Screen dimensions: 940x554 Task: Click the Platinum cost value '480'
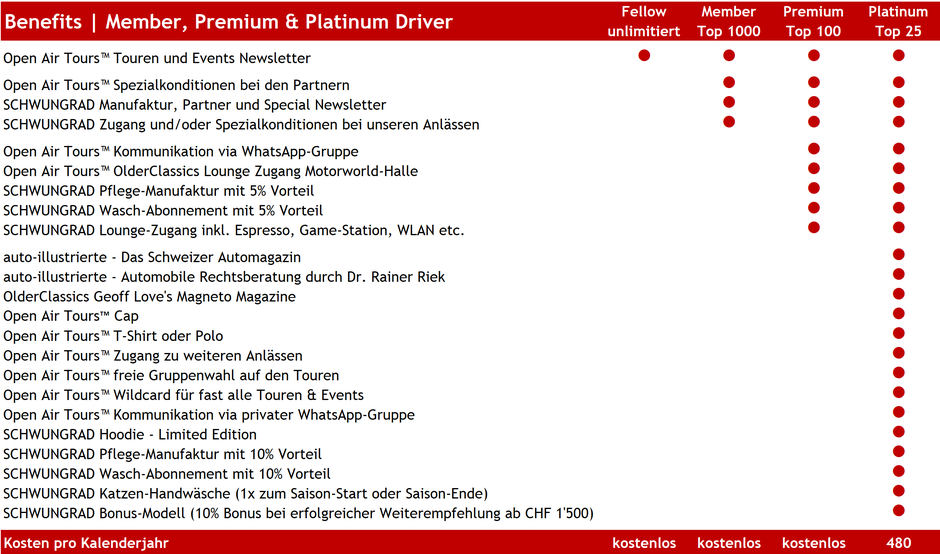click(899, 543)
